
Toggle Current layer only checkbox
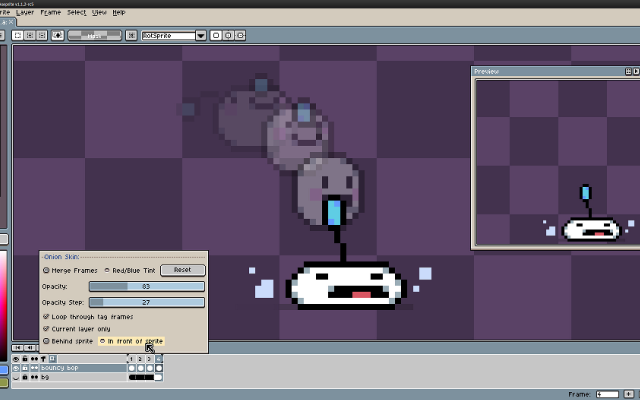coord(77,329)
